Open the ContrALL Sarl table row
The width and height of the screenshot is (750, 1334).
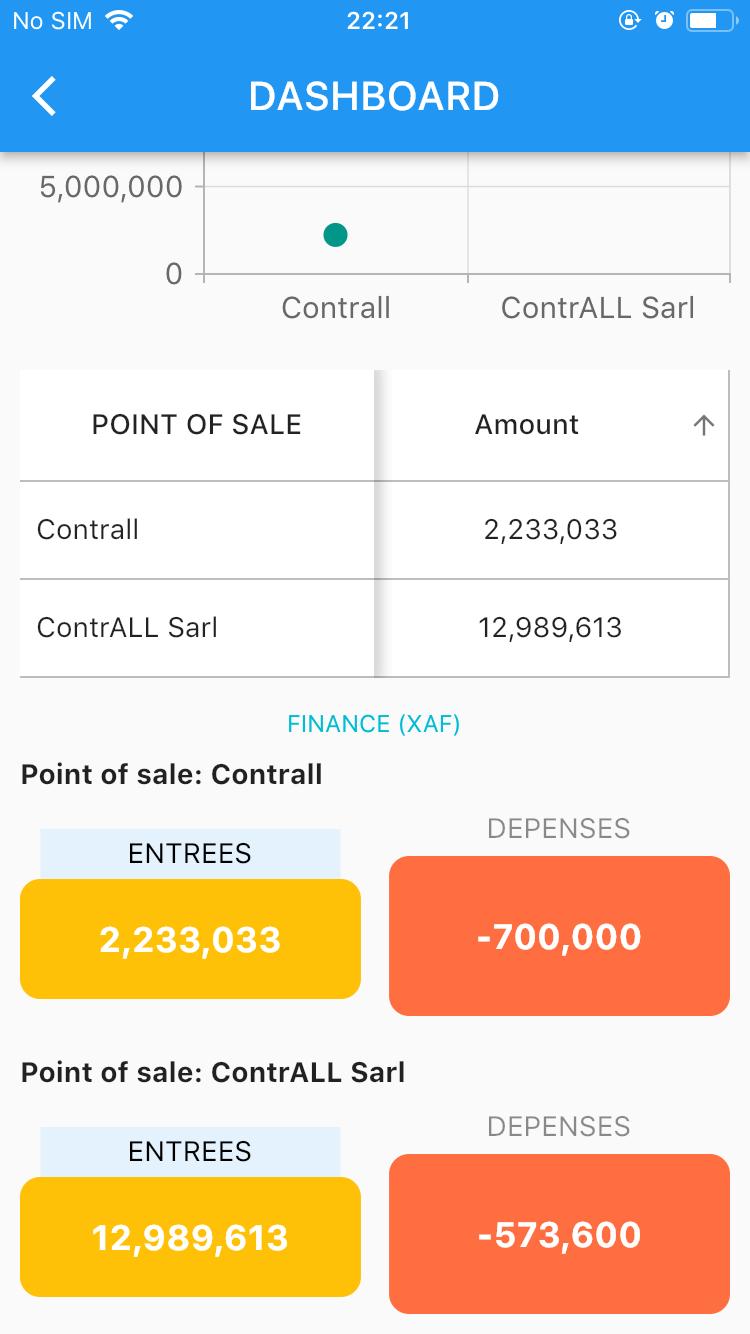374,628
